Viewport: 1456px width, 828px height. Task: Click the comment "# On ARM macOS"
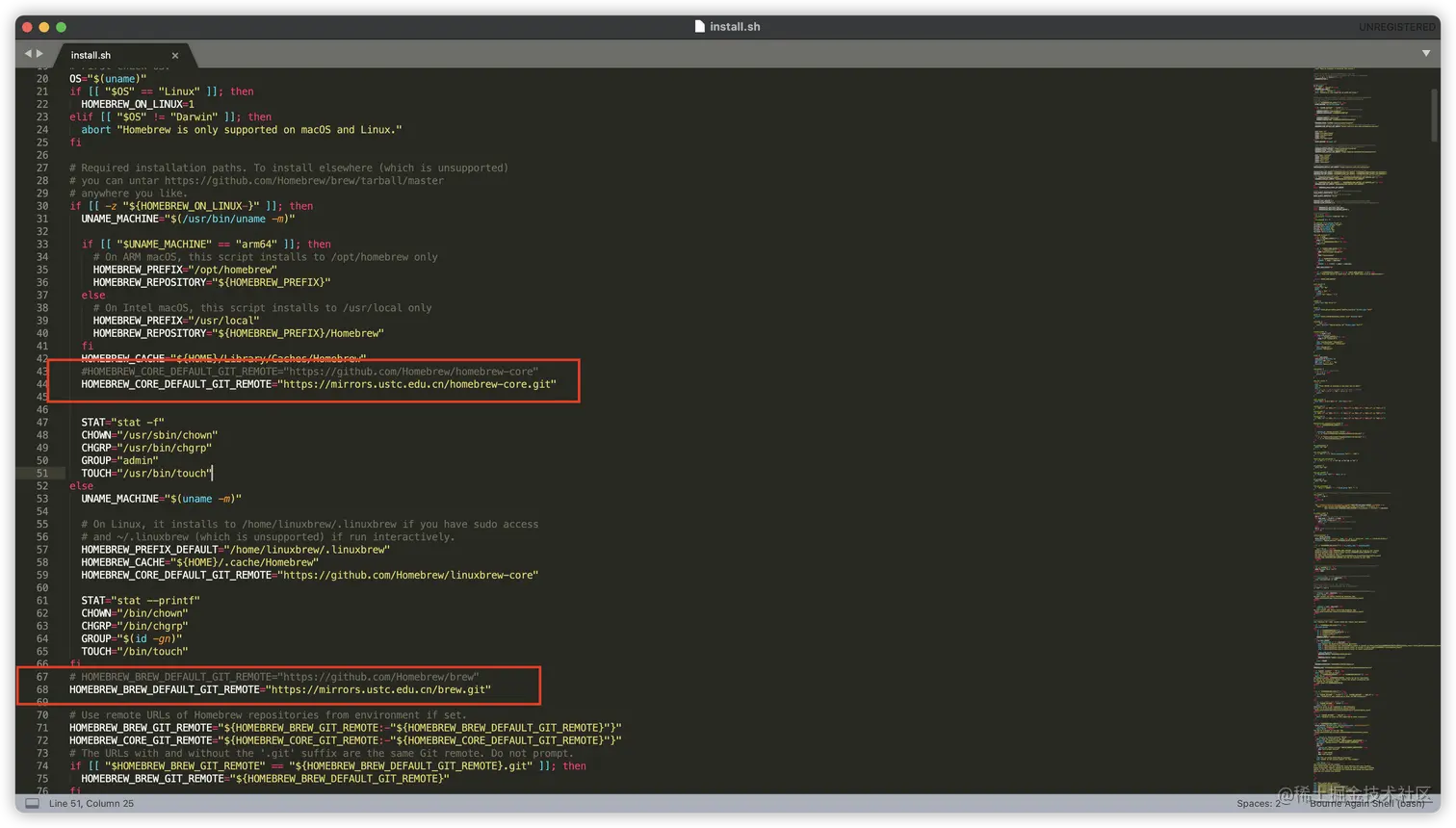point(266,257)
